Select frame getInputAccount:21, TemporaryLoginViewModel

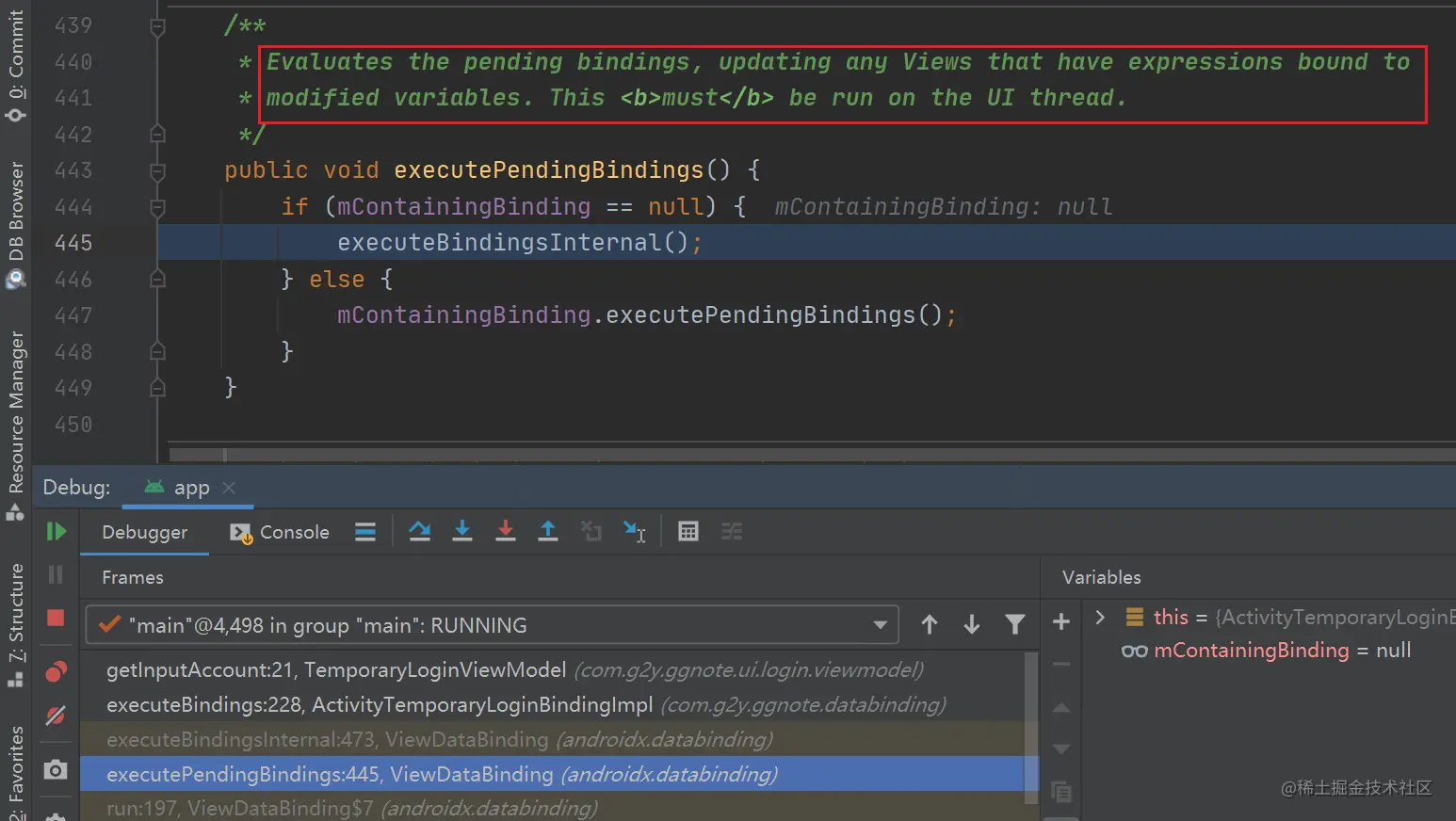[x=553, y=669]
